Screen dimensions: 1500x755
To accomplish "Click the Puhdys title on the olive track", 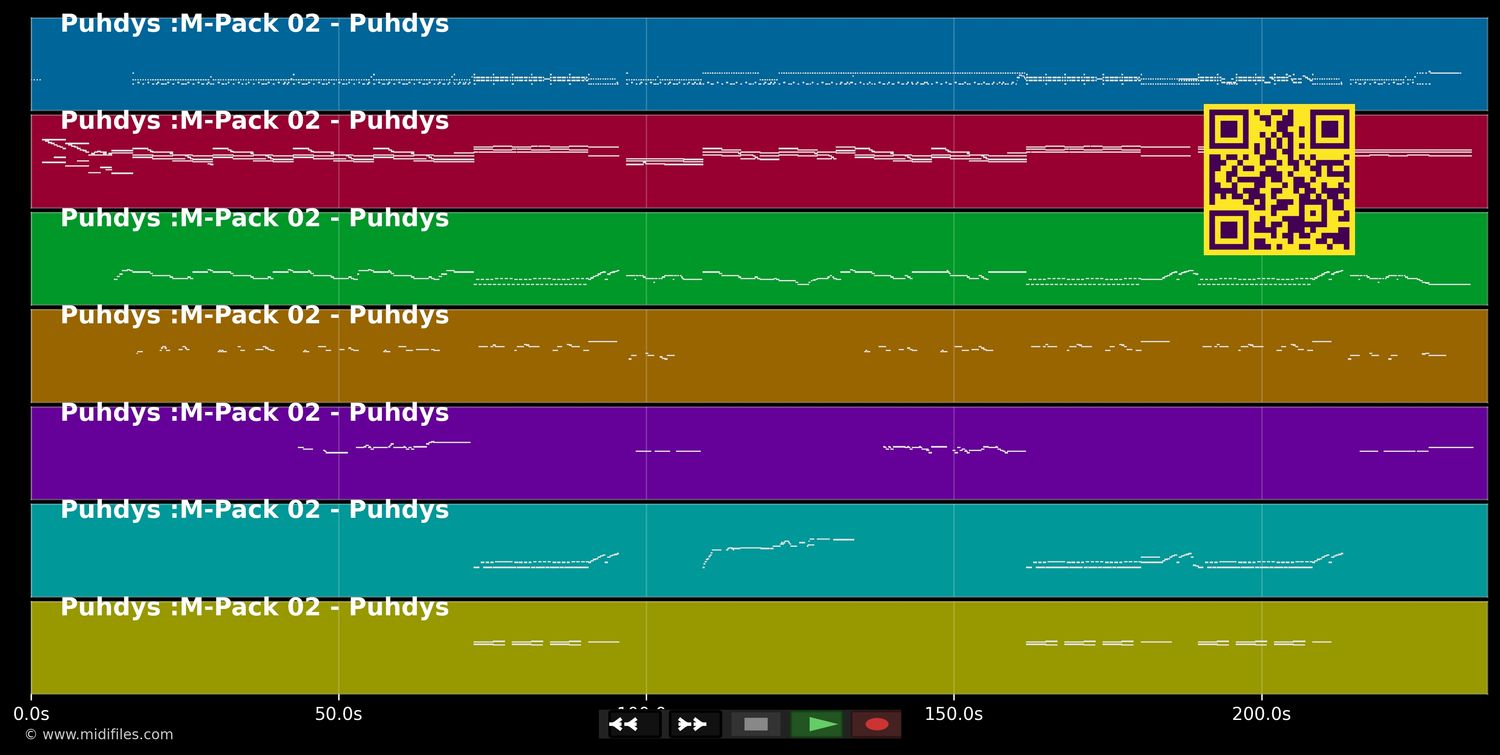I will point(255,607).
